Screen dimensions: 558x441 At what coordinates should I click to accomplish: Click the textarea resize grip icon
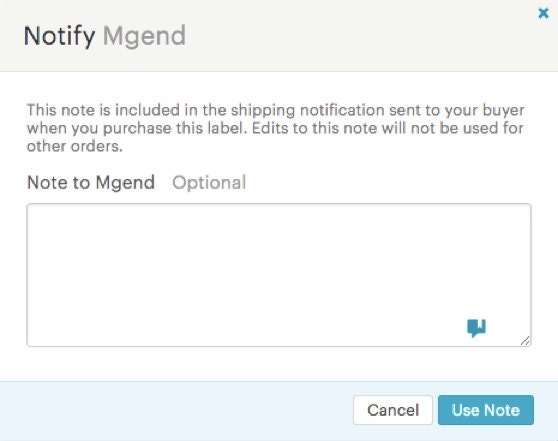(x=525, y=341)
